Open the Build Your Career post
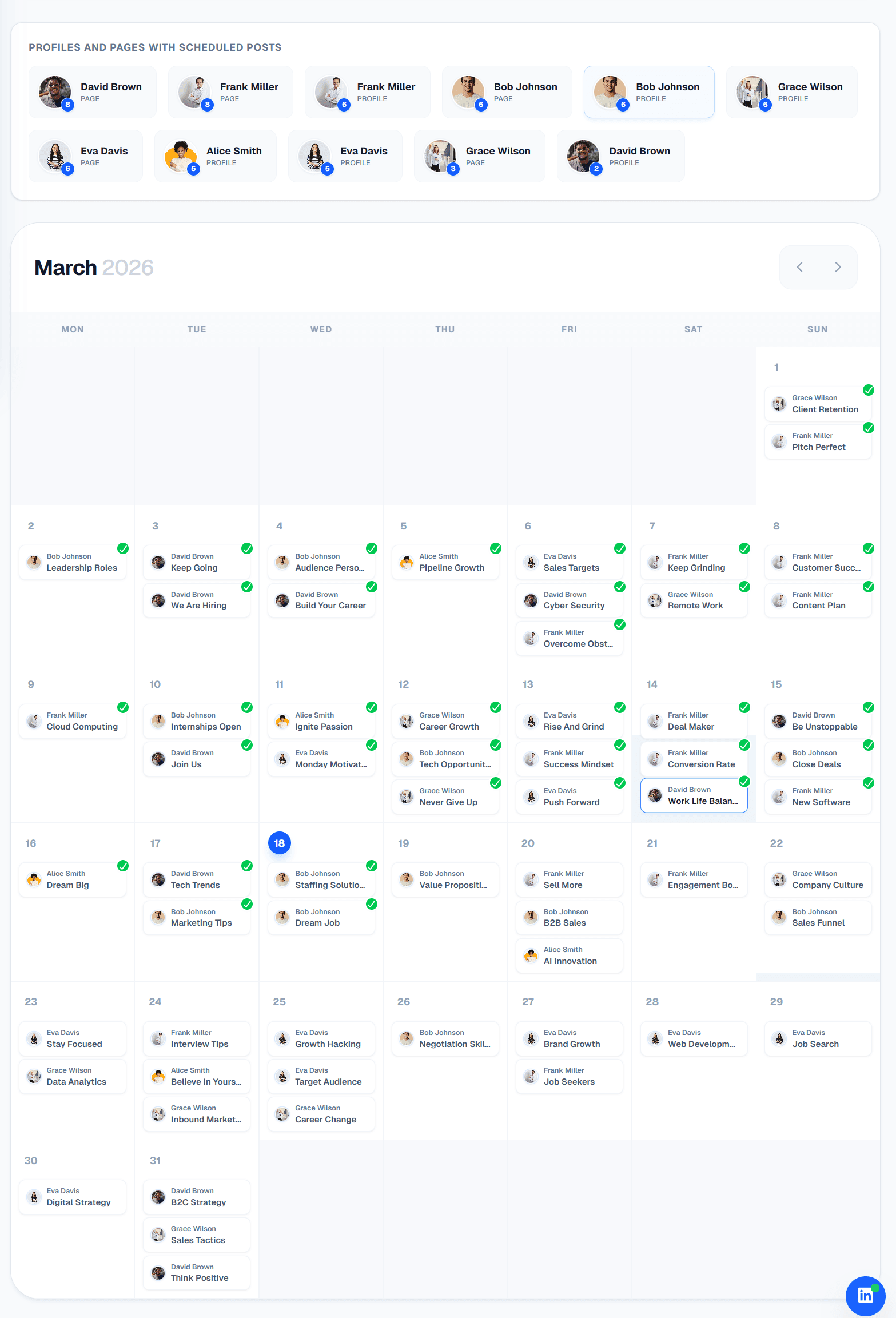Viewport: 896px width, 1318px height. pyautogui.click(x=321, y=600)
